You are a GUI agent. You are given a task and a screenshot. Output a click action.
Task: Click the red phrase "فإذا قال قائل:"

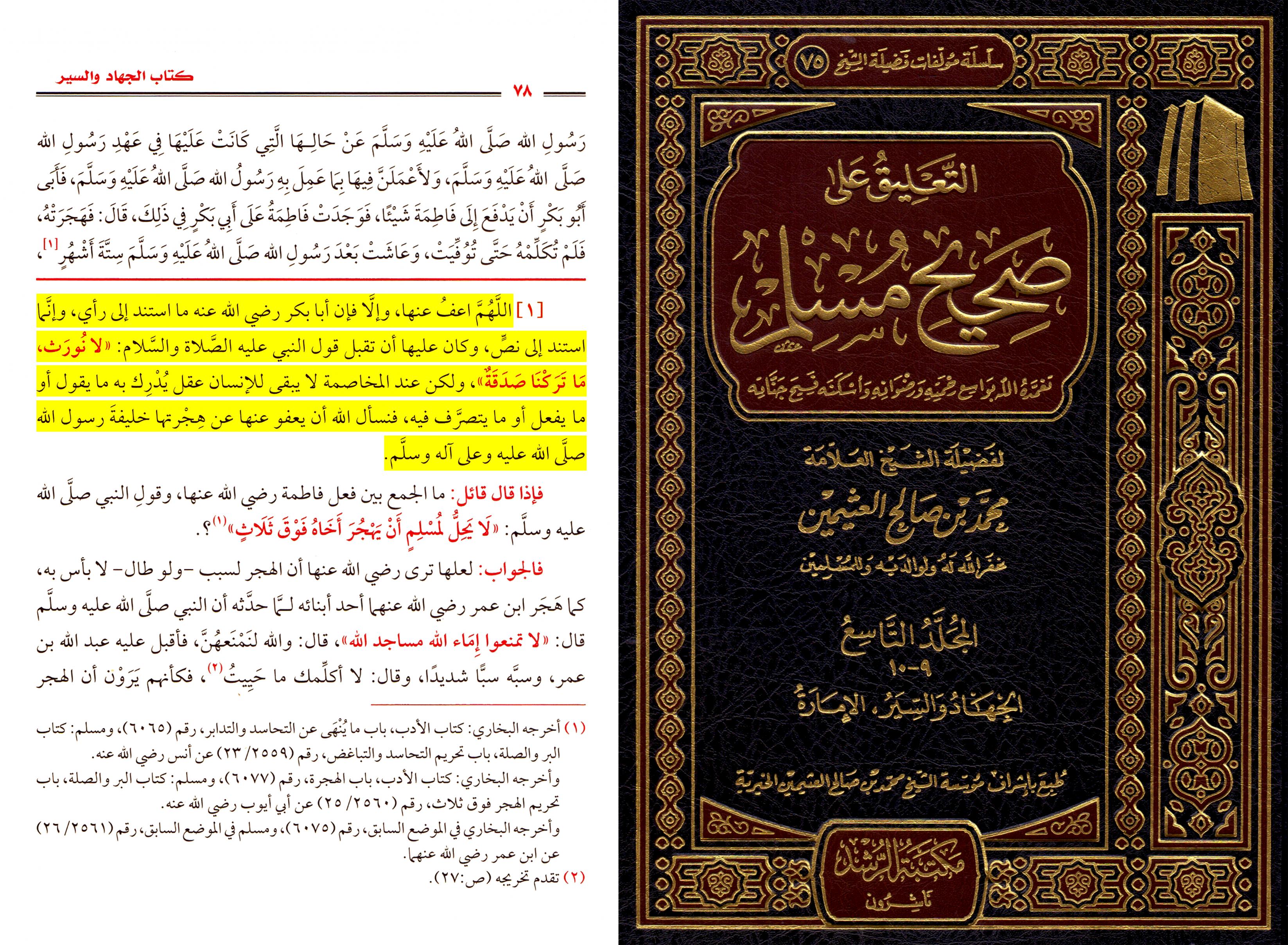(498, 494)
